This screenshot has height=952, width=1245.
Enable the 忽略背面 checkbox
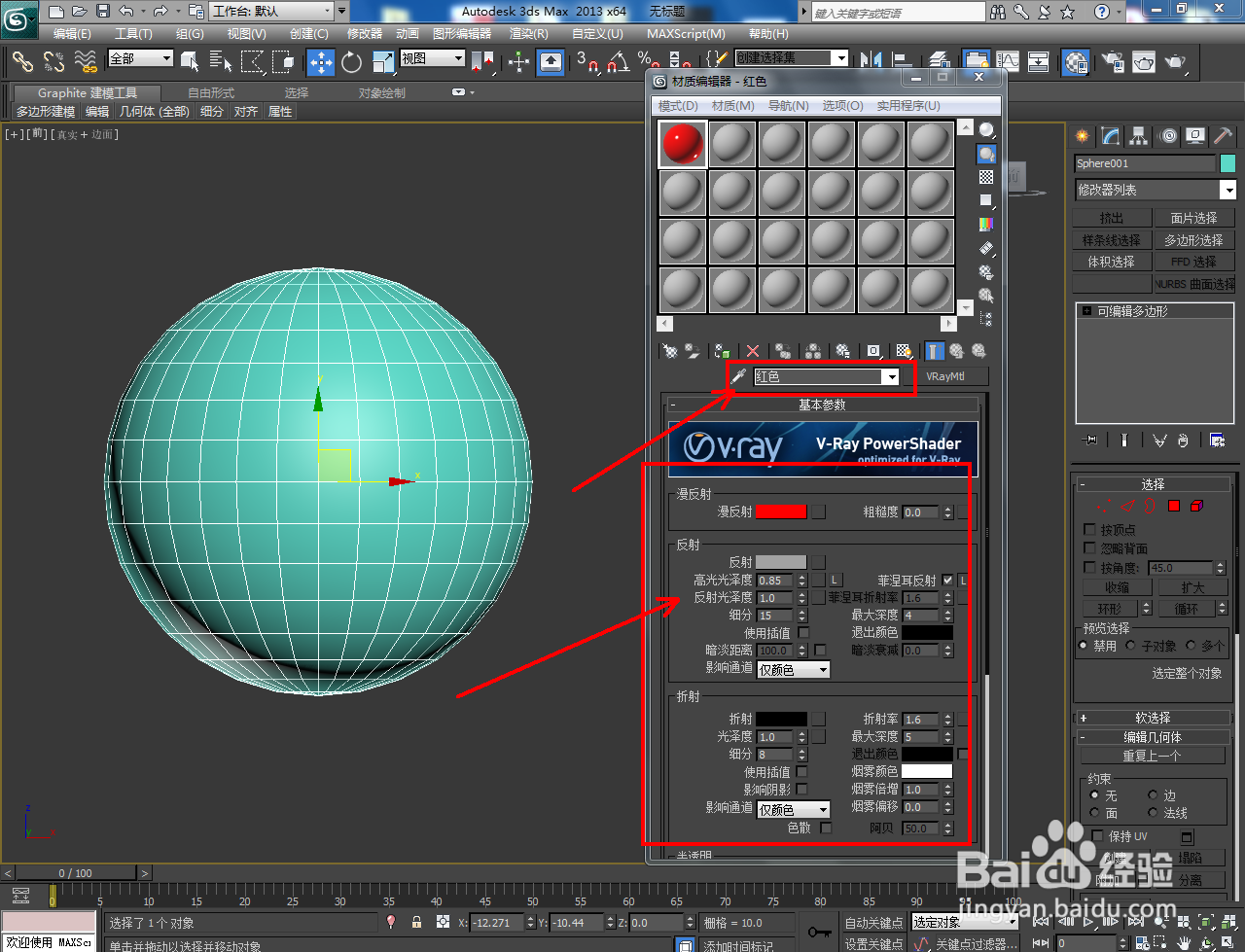coord(1089,547)
